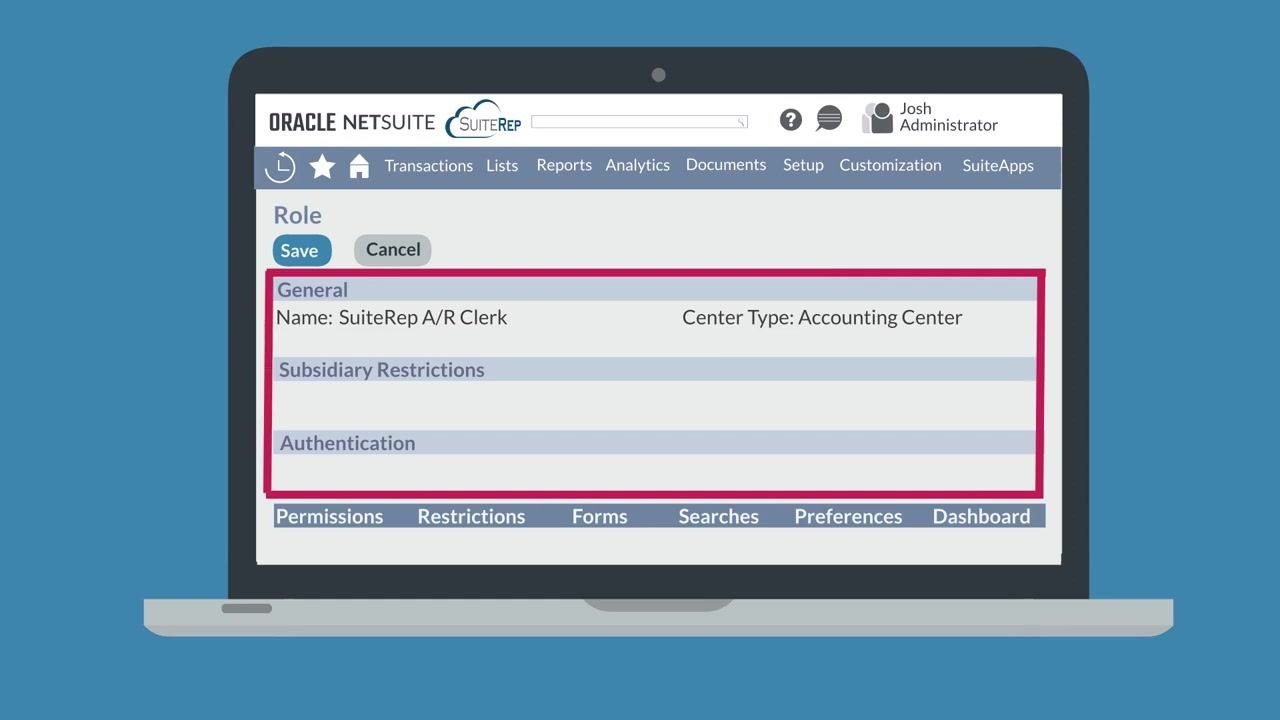This screenshot has width=1280, height=720.
Task: Click the star shortcuts icon
Action: point(322,166)
